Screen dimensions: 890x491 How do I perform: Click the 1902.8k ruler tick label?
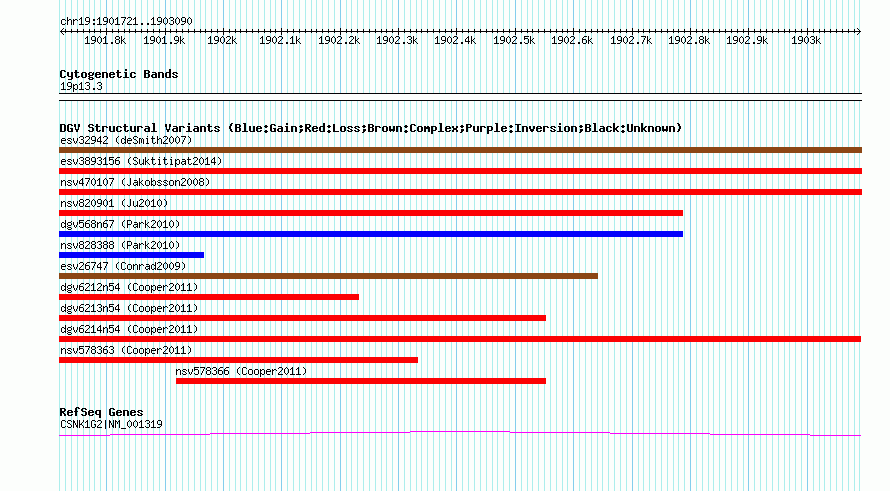click(x=689, y=40)
